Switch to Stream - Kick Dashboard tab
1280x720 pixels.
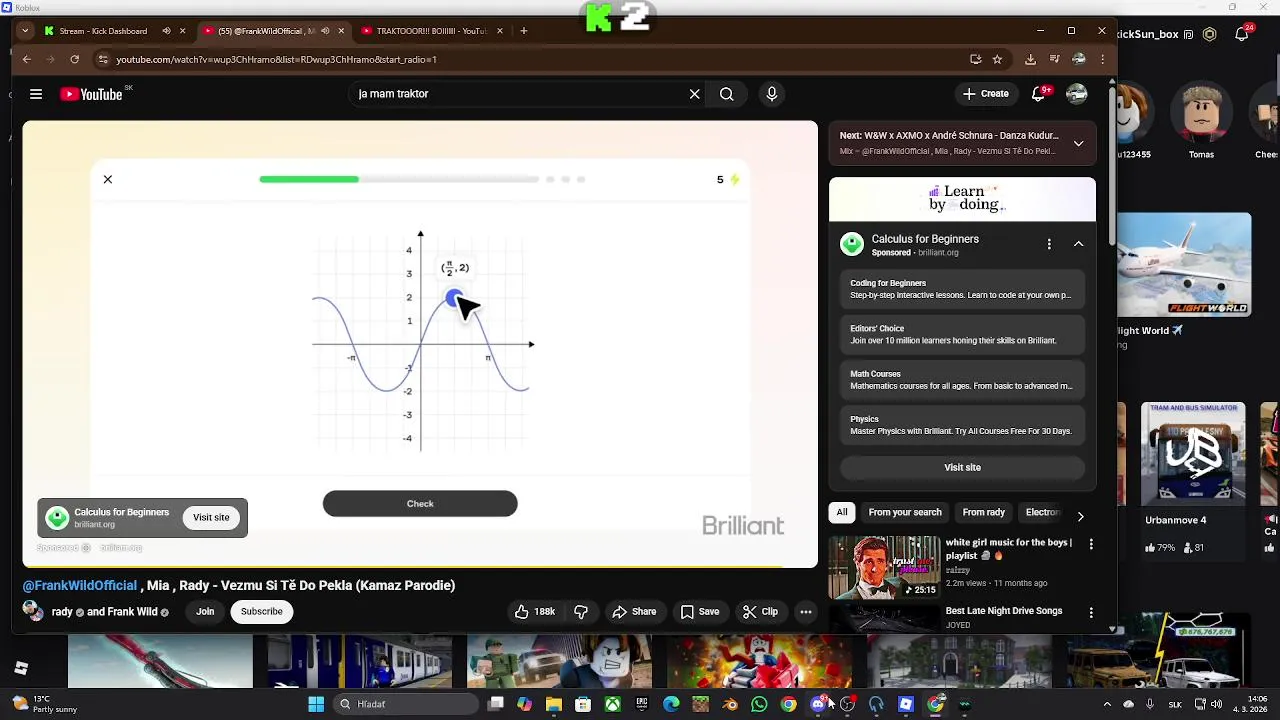click(103, 31)
